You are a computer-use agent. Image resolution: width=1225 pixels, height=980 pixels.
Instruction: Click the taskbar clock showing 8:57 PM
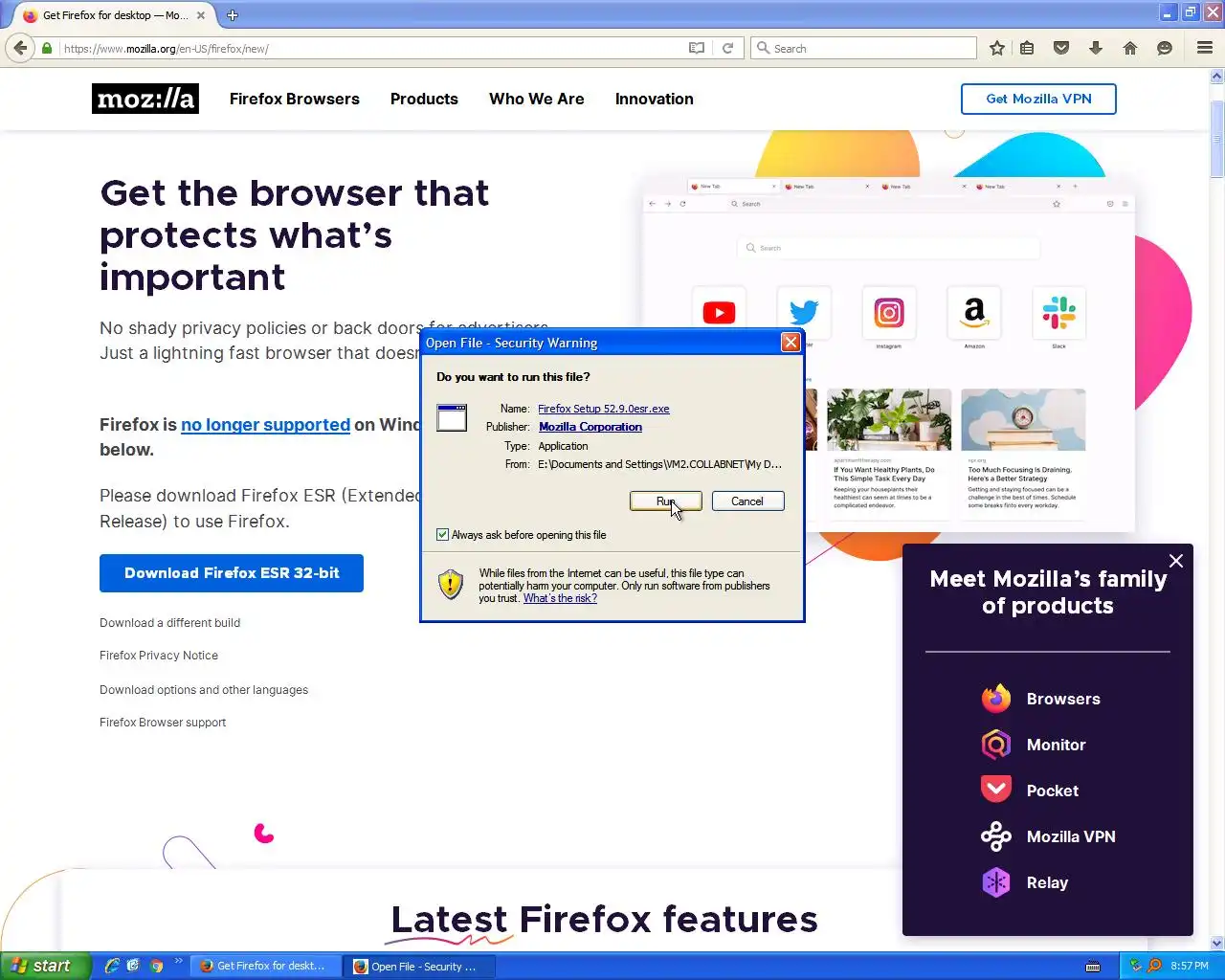[x=1190, y=967]
